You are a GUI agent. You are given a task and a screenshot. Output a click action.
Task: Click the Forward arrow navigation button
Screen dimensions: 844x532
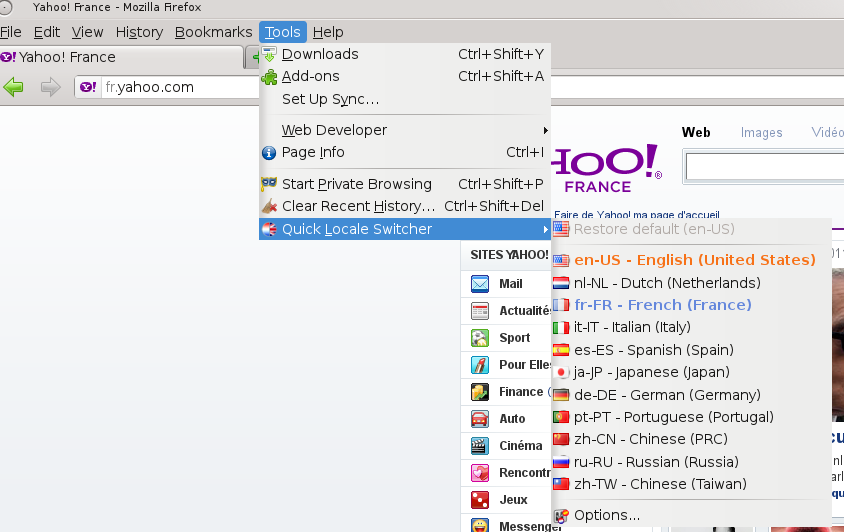point(50,87)
